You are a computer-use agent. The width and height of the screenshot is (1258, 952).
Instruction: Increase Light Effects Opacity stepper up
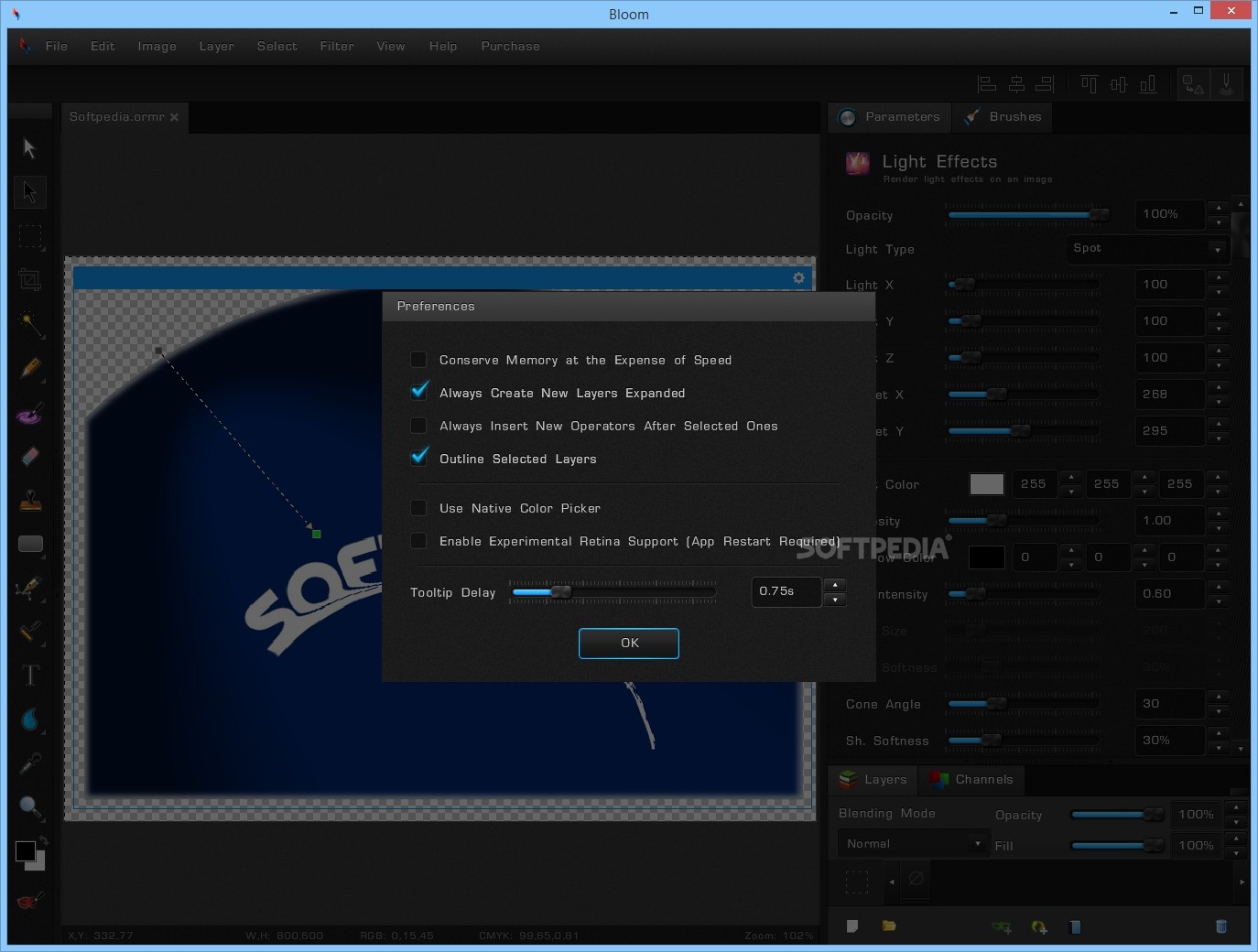1219,208
